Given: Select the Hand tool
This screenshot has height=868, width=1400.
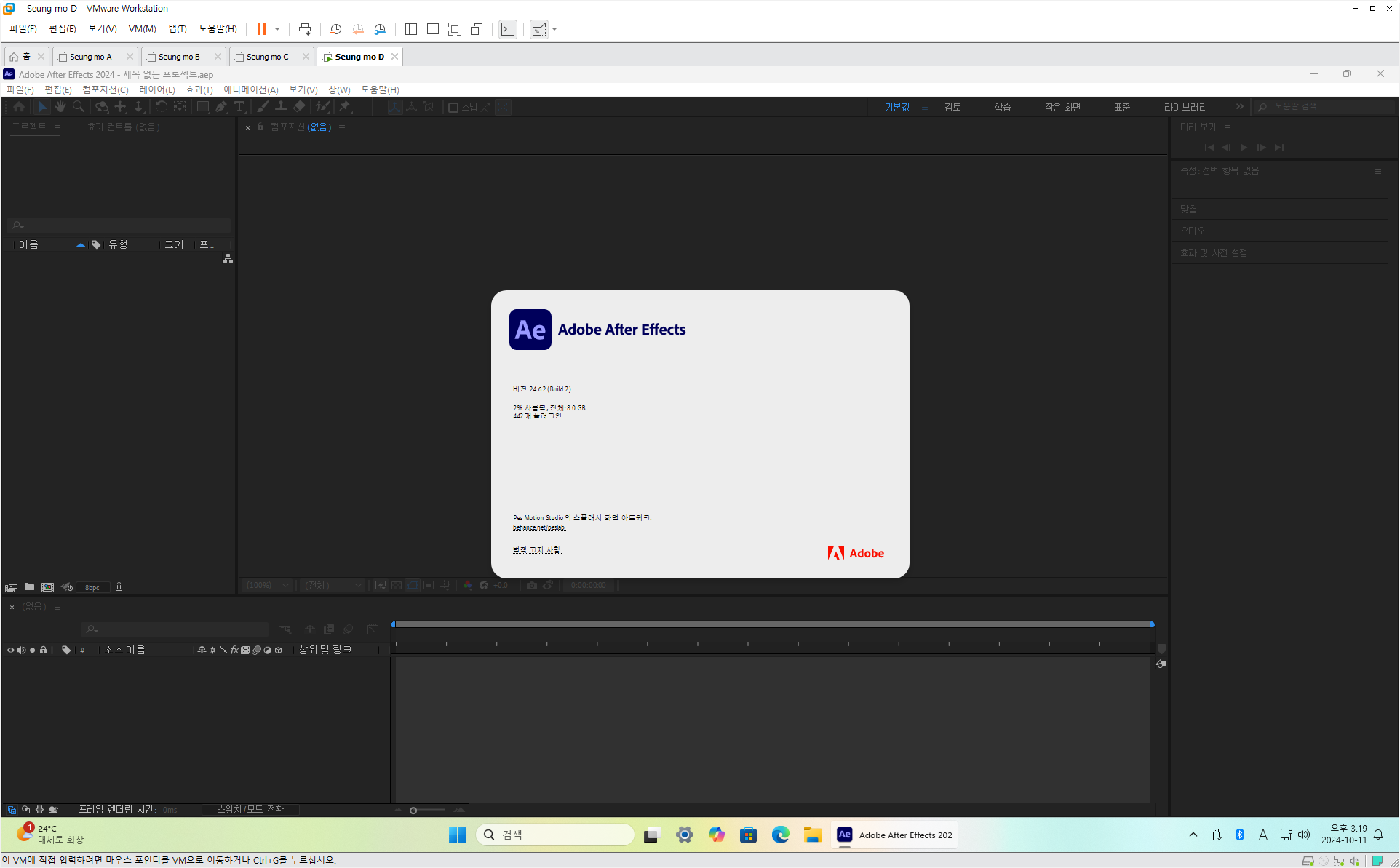Looking at the screenshot, I should 60,107.
